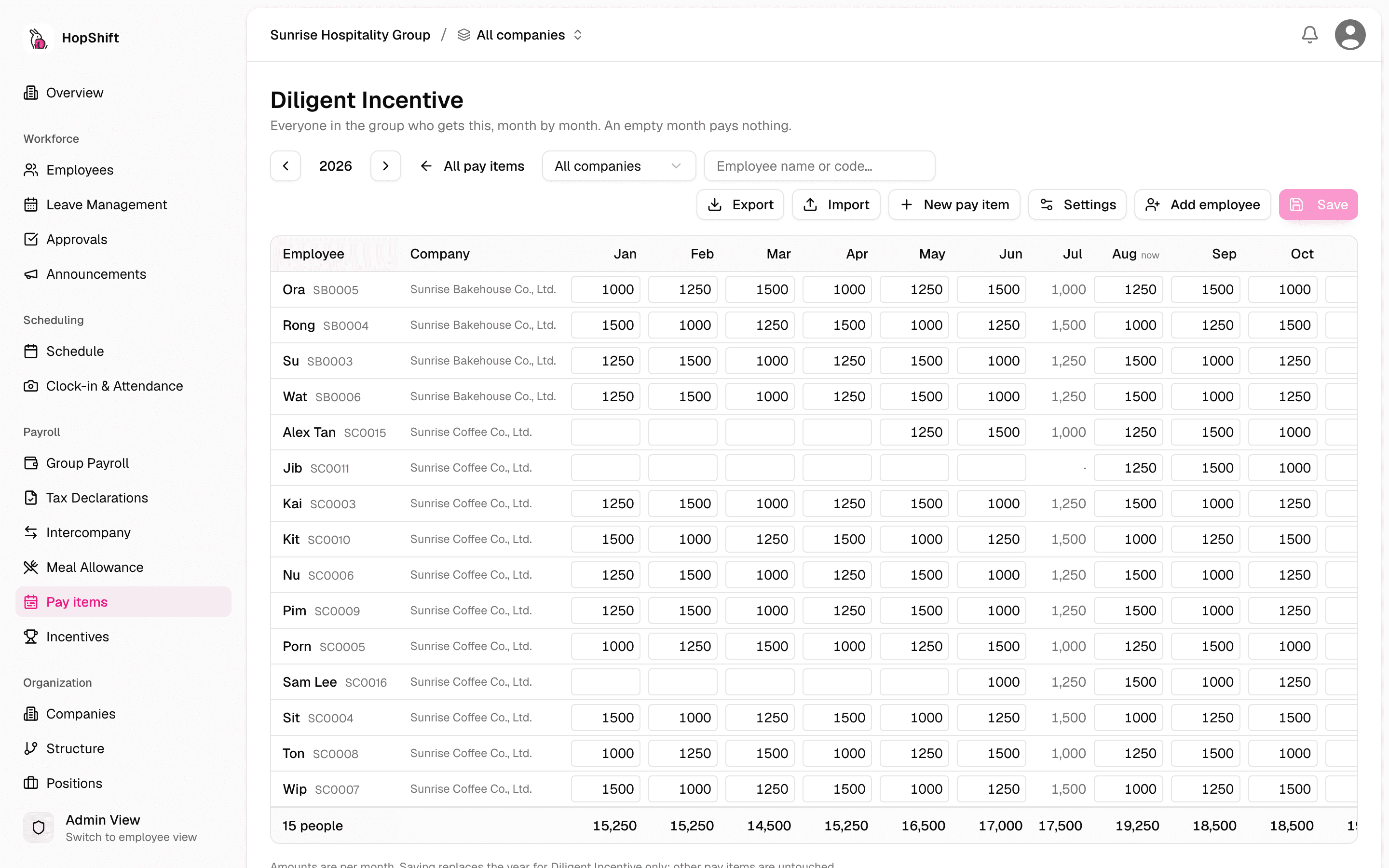Viewport: 1389px width, 868px height.
Task: Click employee name Sit SC0004
Action: (318, 718)
